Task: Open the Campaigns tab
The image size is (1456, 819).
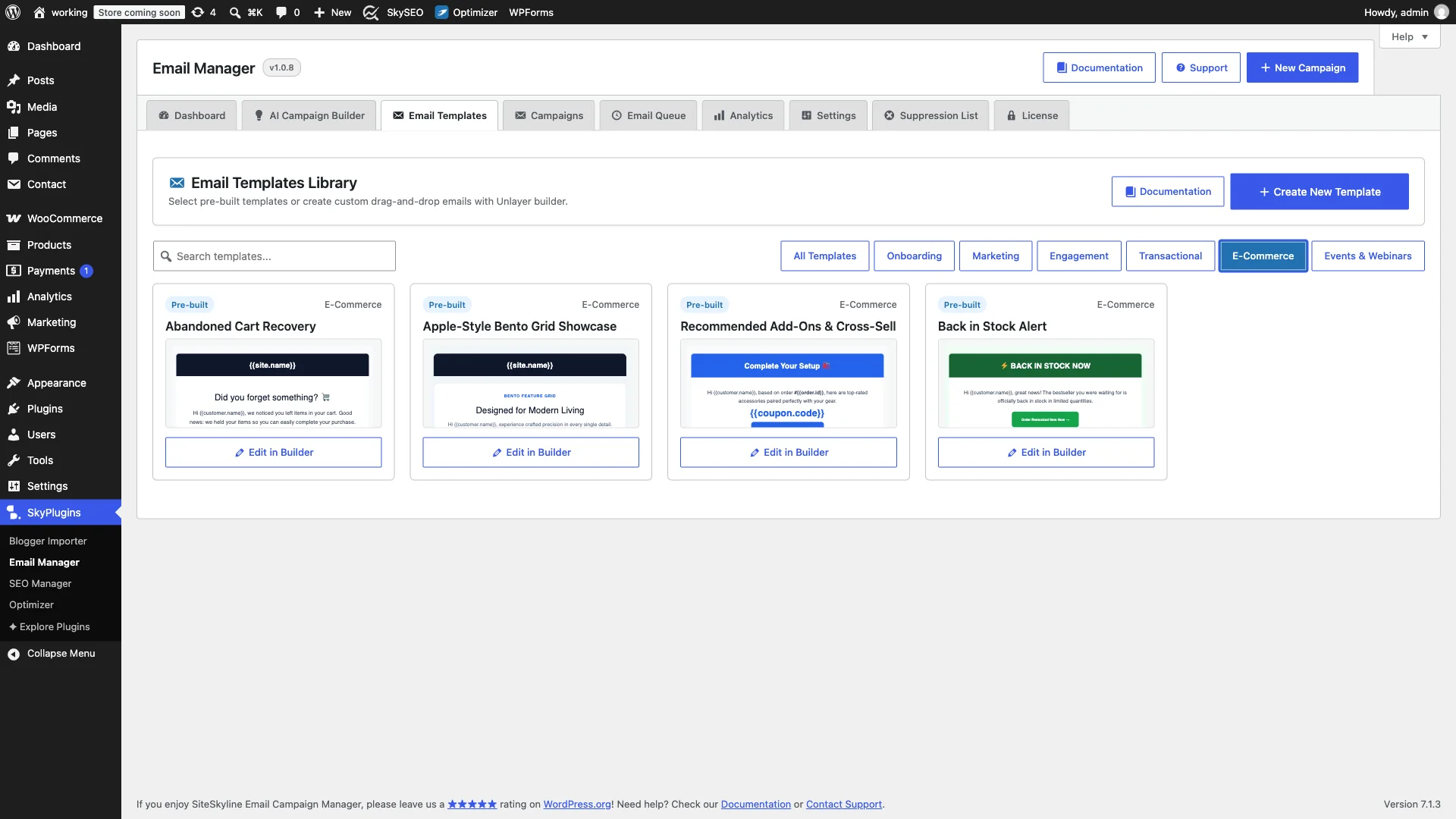Action: [549, 115]
